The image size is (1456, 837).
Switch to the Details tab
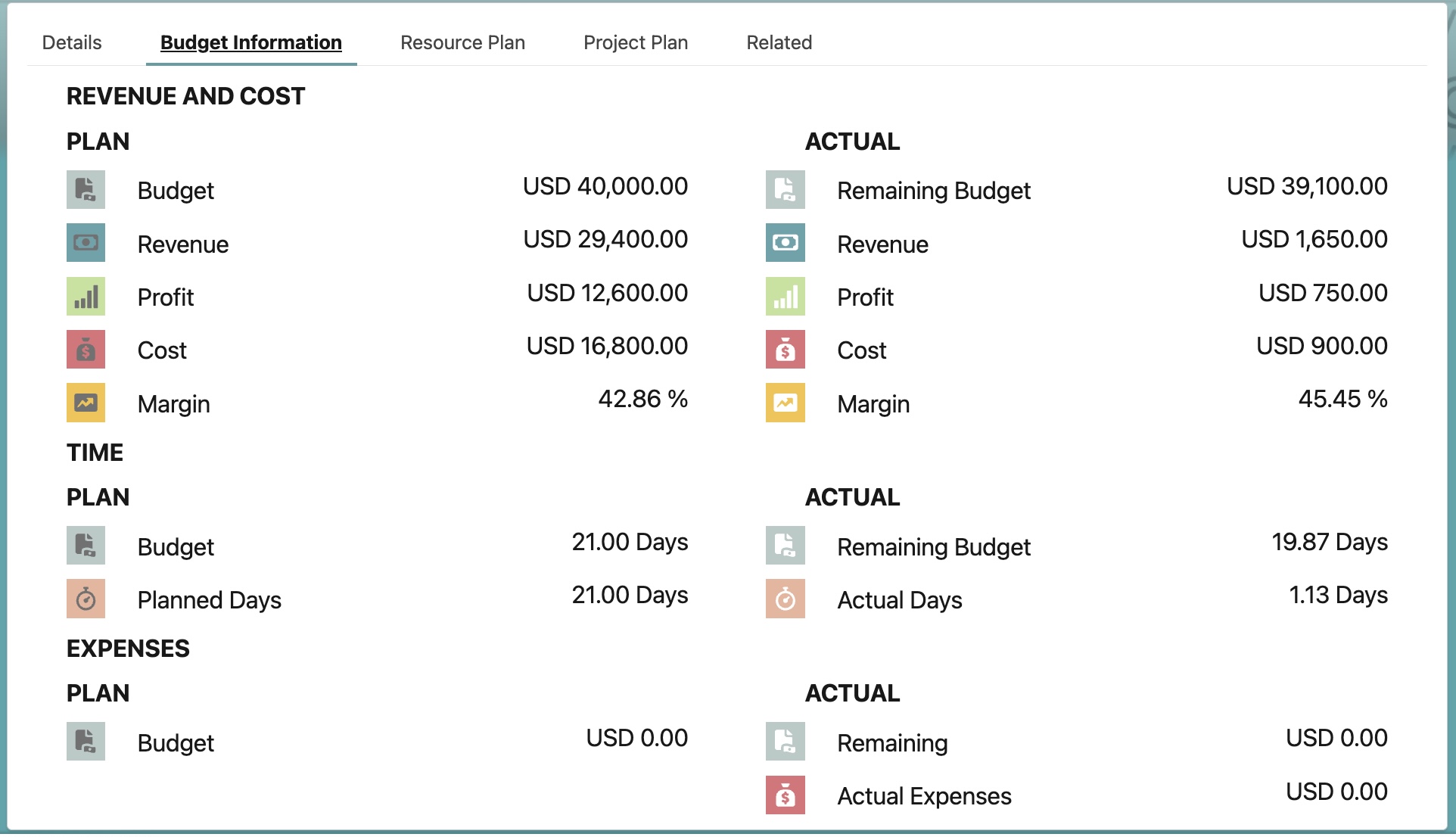[71, 42]
